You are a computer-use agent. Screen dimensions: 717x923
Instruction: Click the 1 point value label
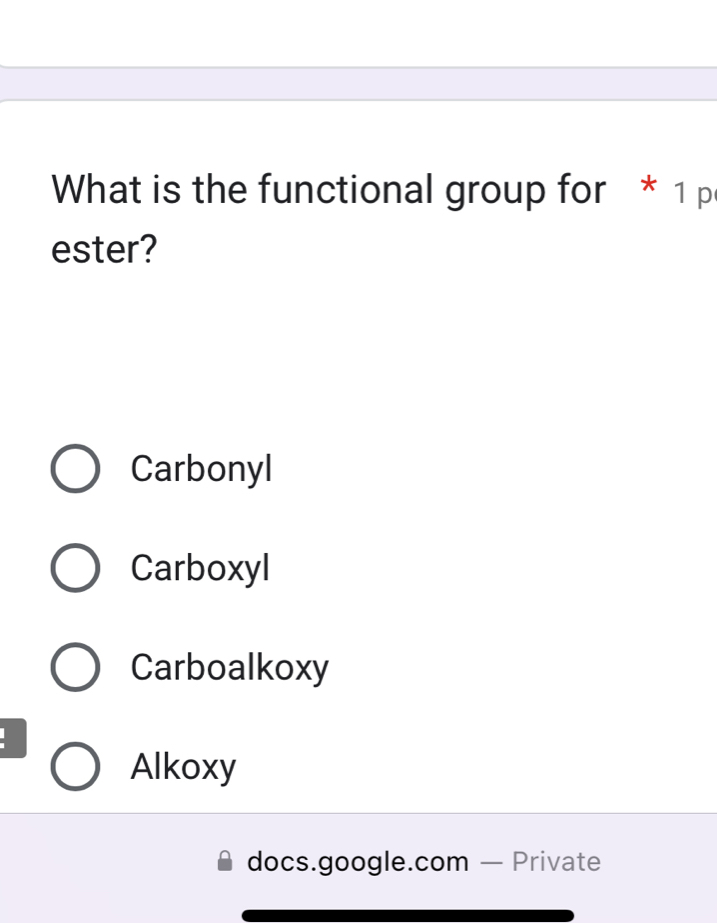pyautogui.click(x=694, y=191)
